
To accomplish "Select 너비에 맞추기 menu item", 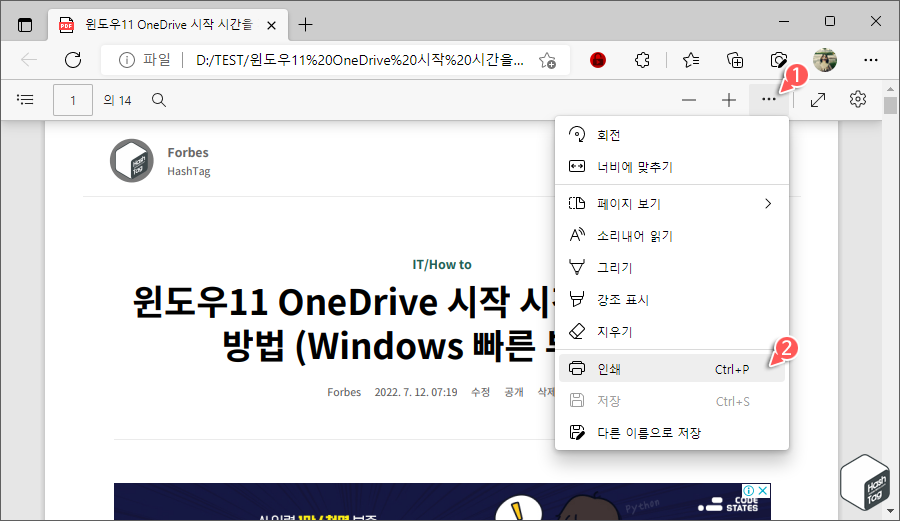I will coord(672,167).
